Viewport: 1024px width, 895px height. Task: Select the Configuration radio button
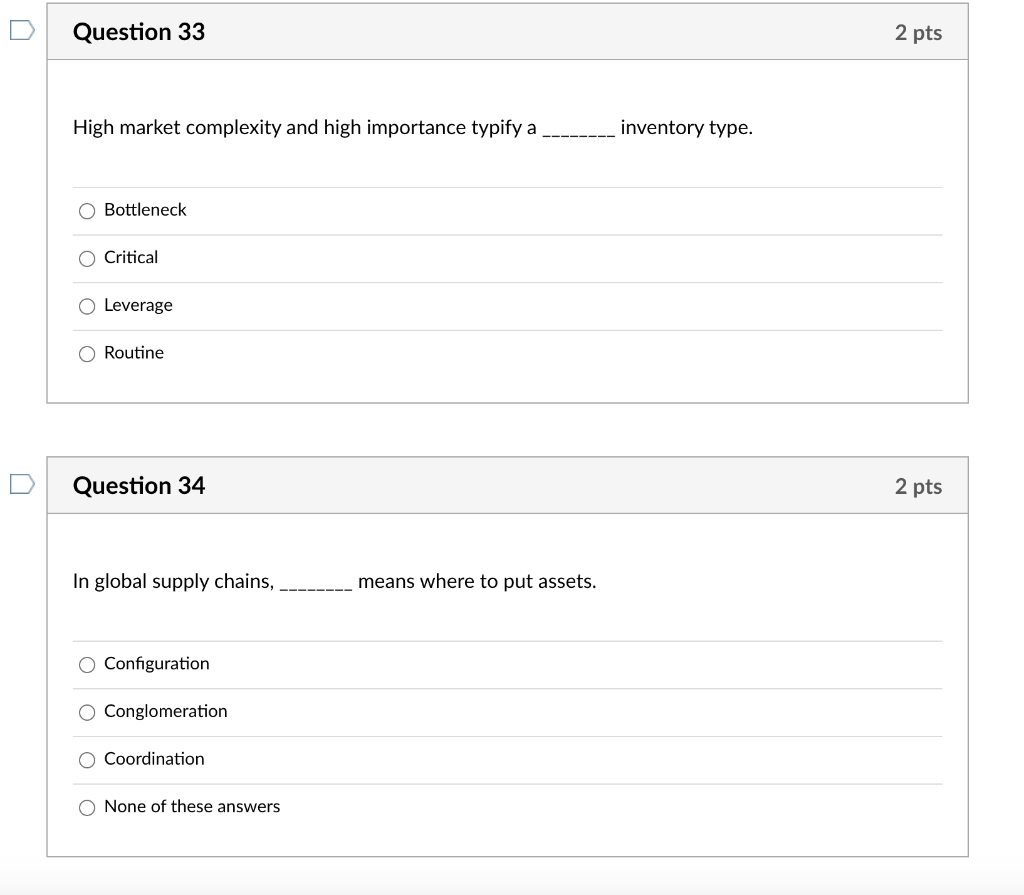(87, 665)
